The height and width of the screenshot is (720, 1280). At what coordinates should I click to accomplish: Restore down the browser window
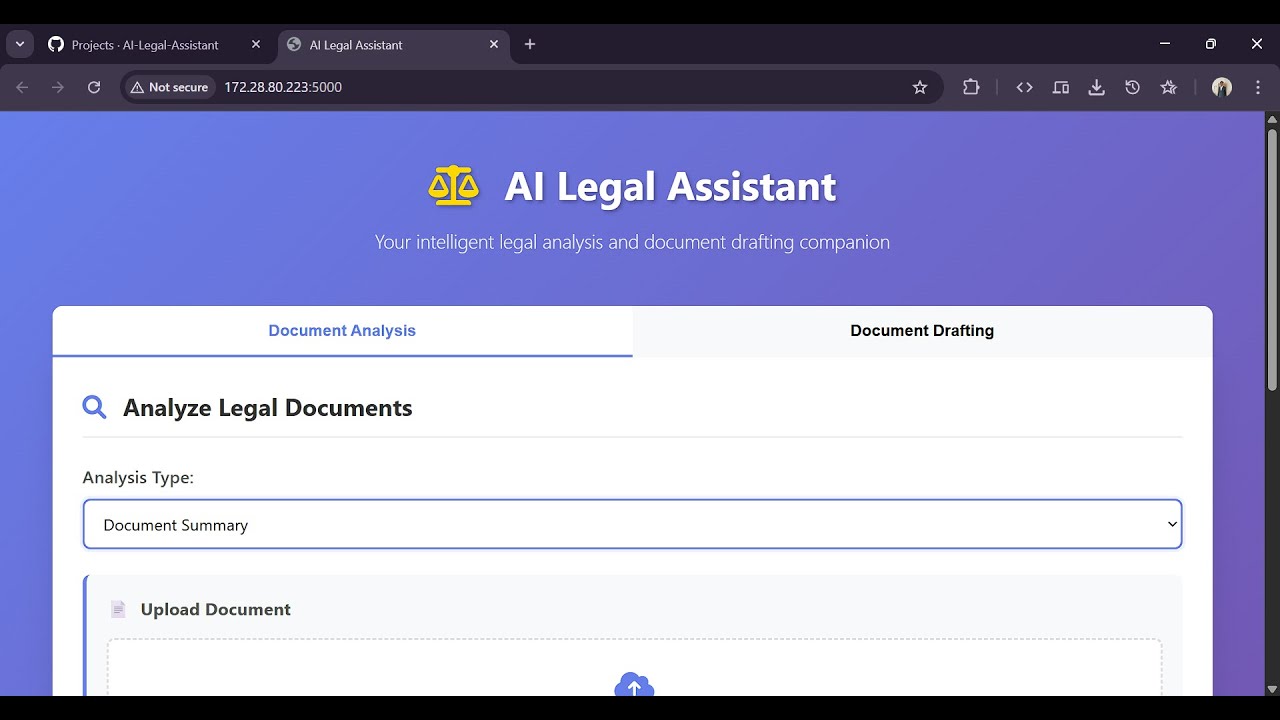pyautogui.click(x=1211, y=44)
